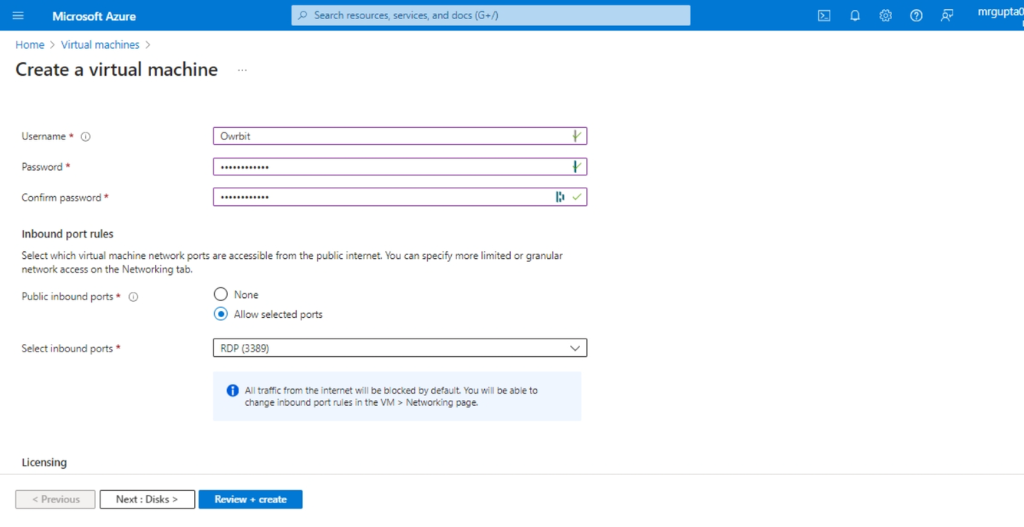Open the Azure portal hamburger menu

18,16
